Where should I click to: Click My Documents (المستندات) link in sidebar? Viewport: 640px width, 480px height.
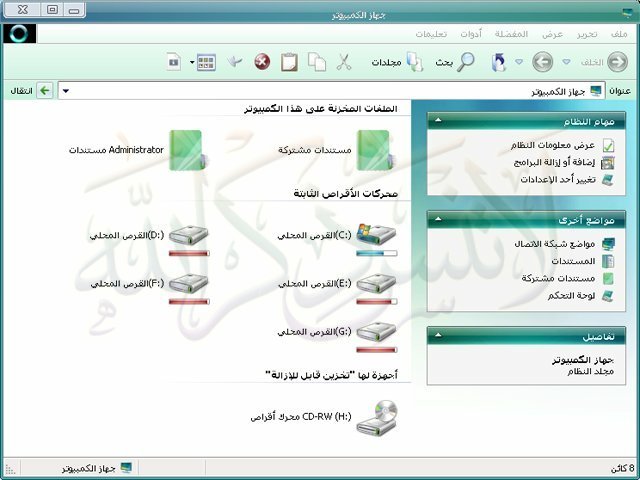coord(573,261)
